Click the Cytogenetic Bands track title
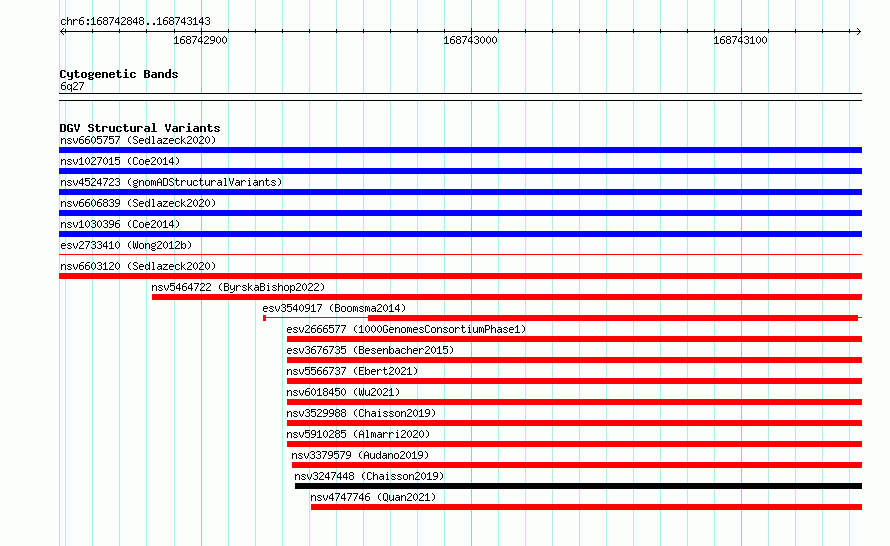The image size is (890, 546). (x=119, y=74)
